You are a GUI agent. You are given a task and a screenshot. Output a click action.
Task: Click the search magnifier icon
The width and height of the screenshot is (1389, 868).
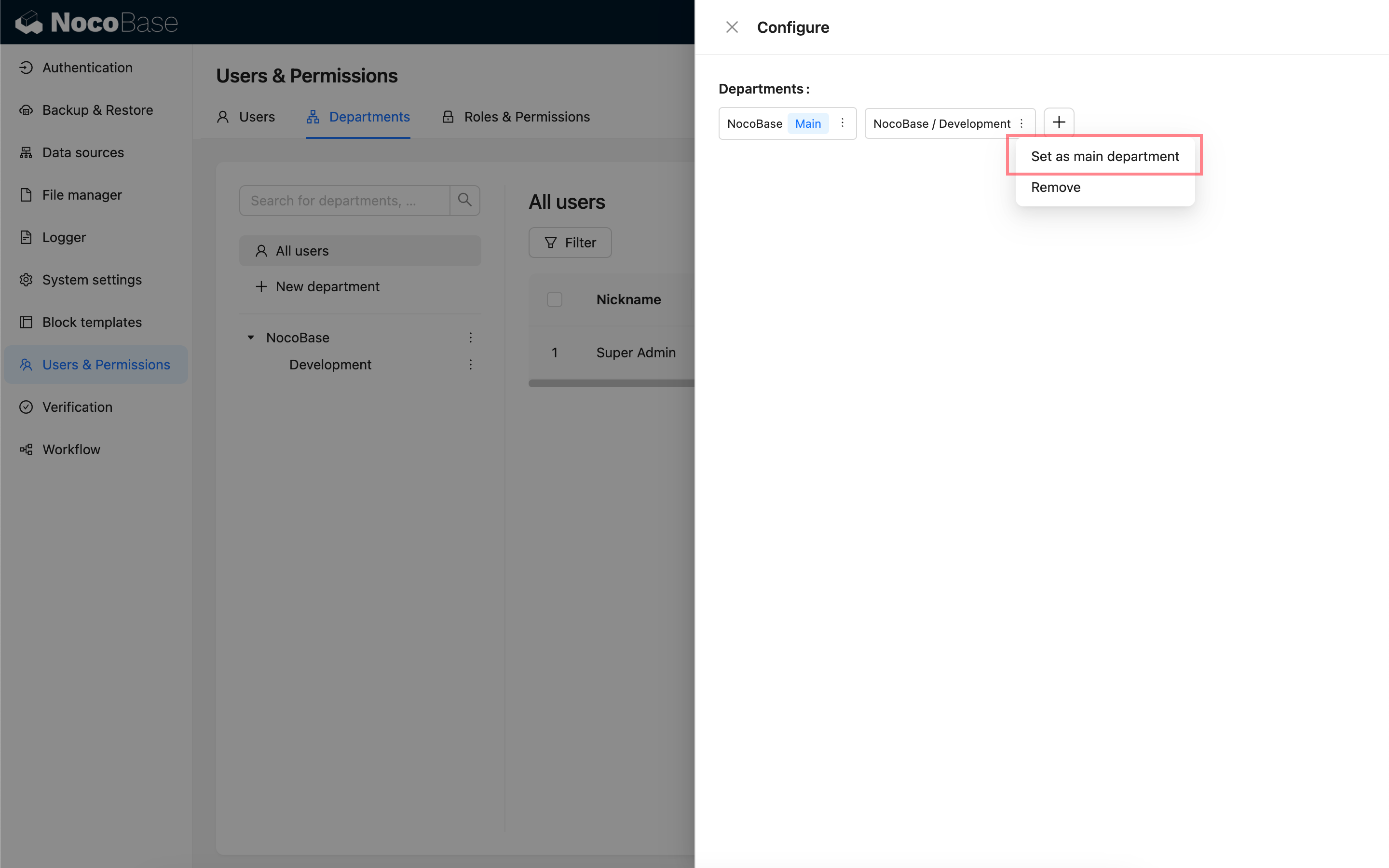[x=464, y=200]
